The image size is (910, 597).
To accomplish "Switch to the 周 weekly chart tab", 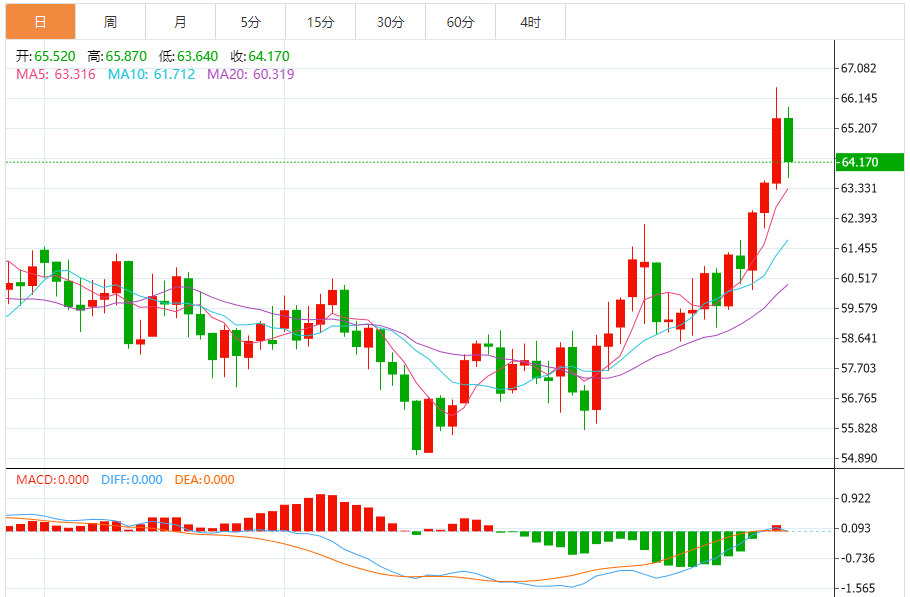I will [110, 22].
